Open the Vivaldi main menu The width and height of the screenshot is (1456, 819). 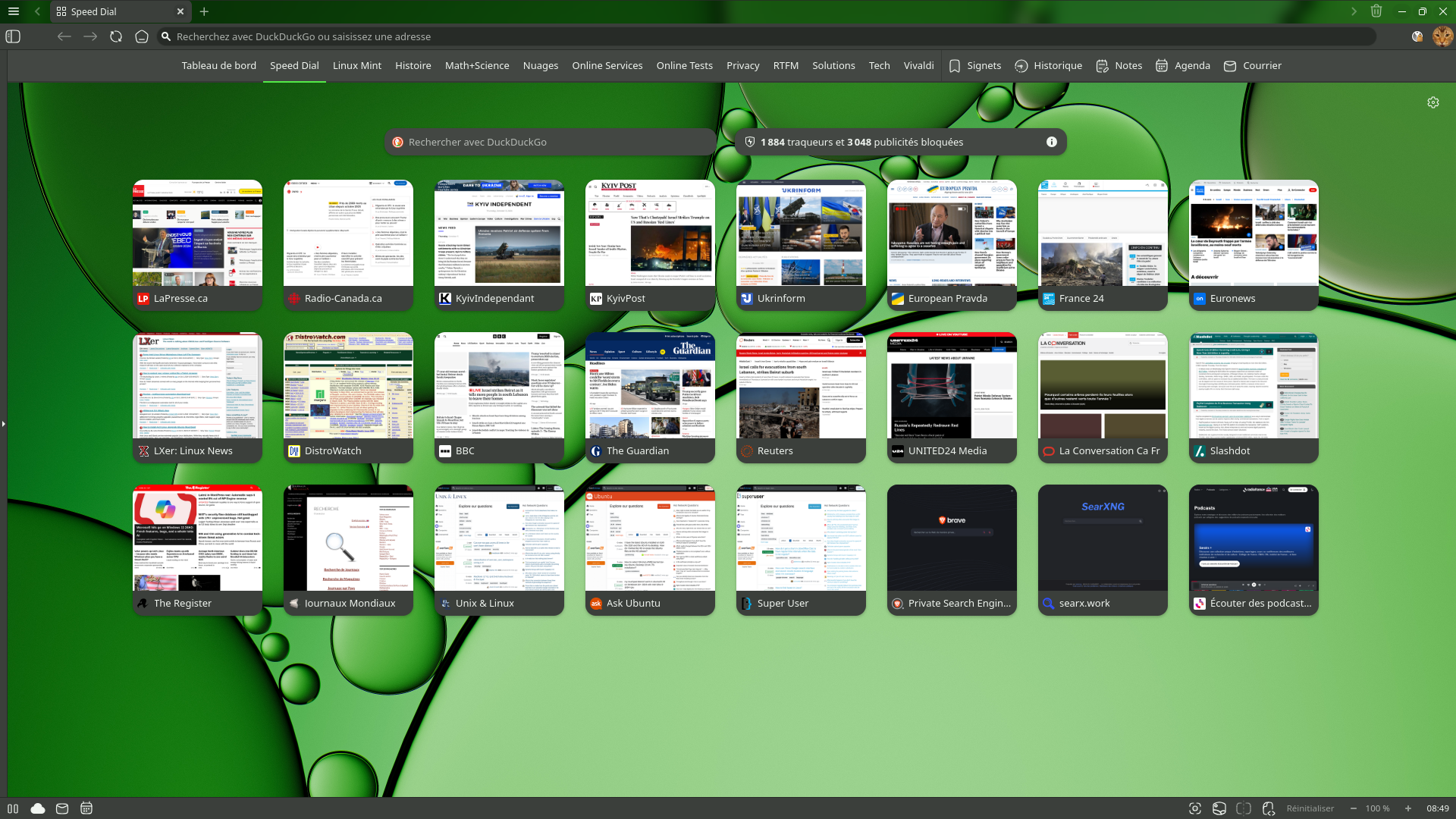(13, 11)
